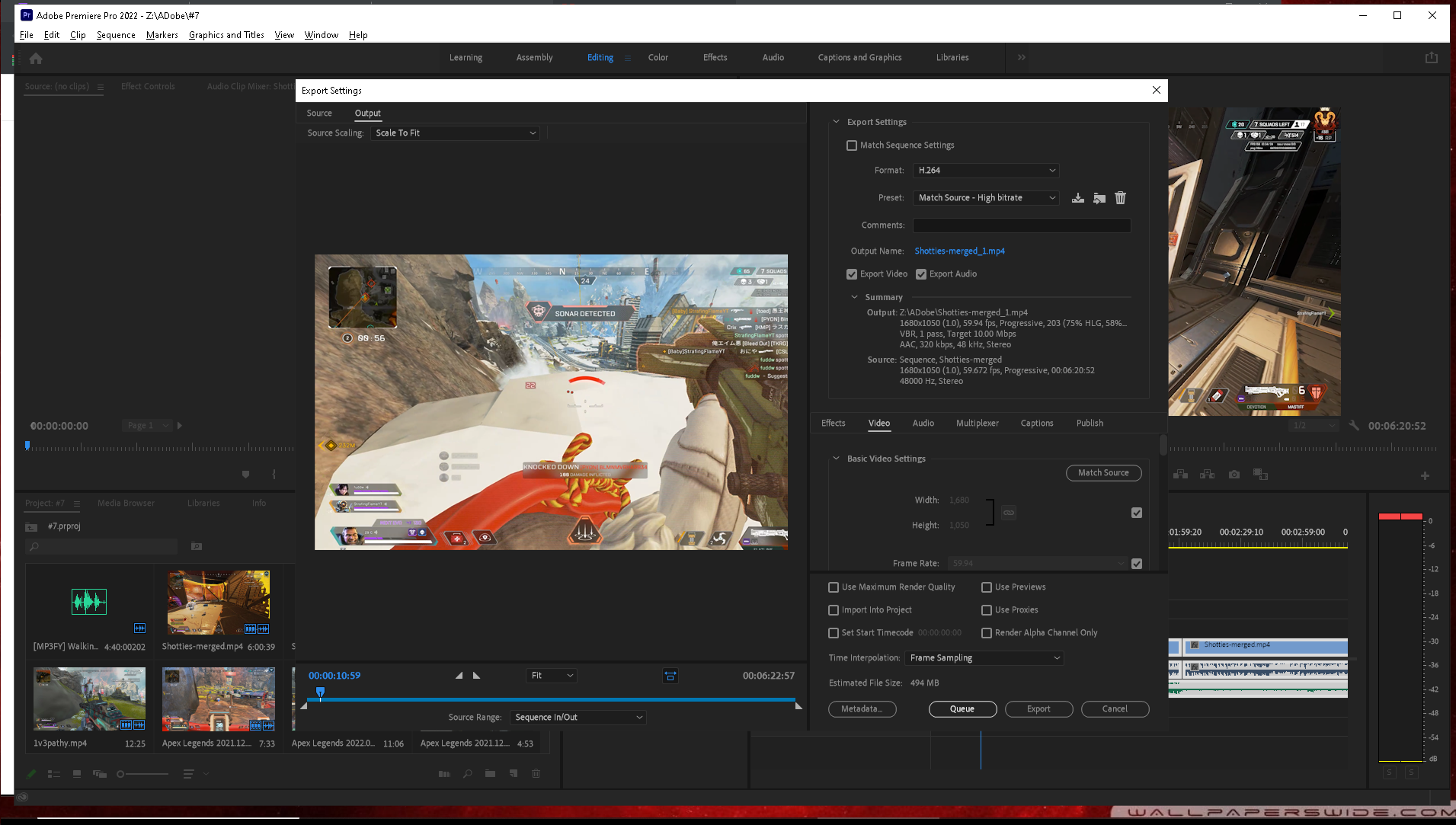The image size is (1456, 825).
Task: Open the Format H.264 dropdown
Action: 986,171
